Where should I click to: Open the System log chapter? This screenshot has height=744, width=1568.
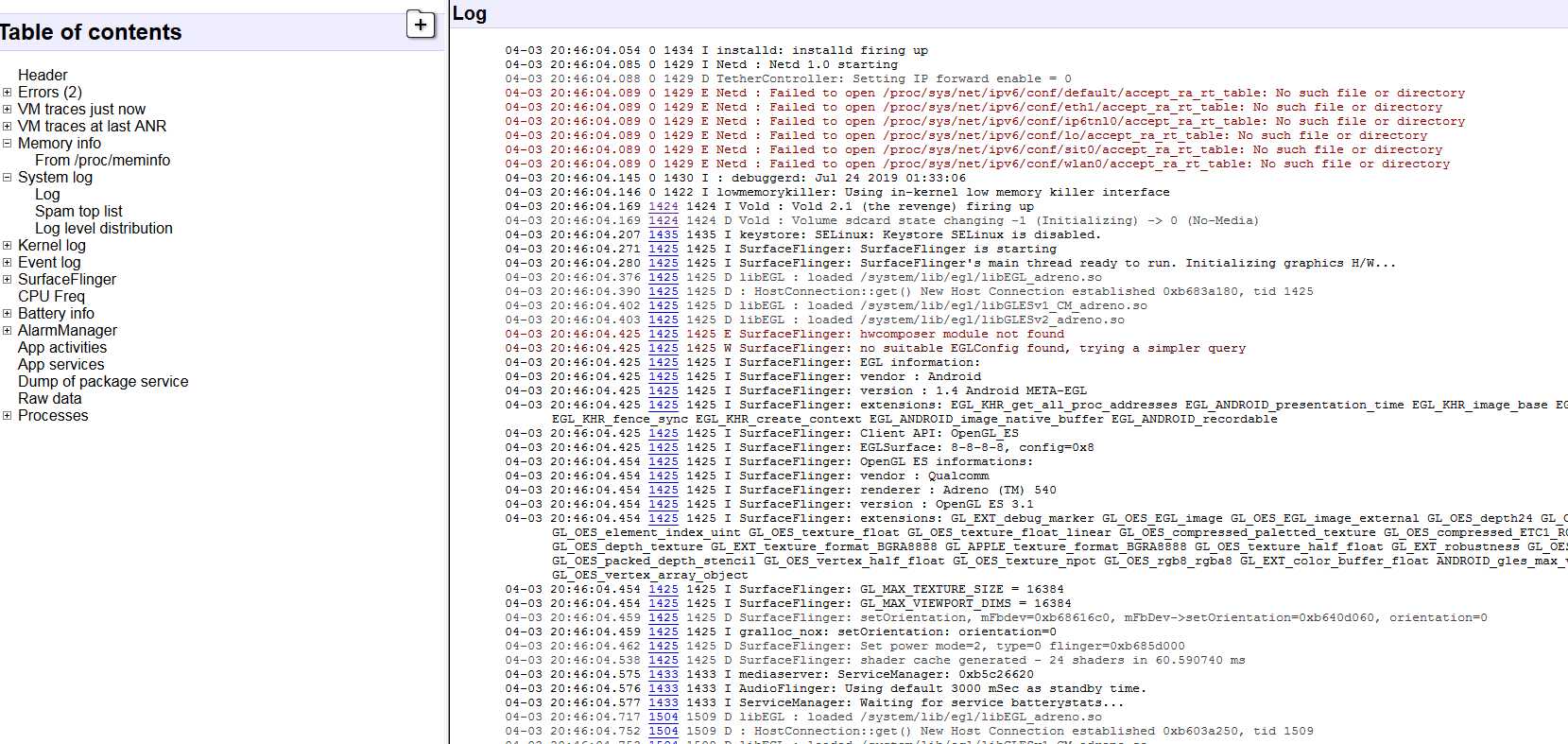(x=56, y=177)
